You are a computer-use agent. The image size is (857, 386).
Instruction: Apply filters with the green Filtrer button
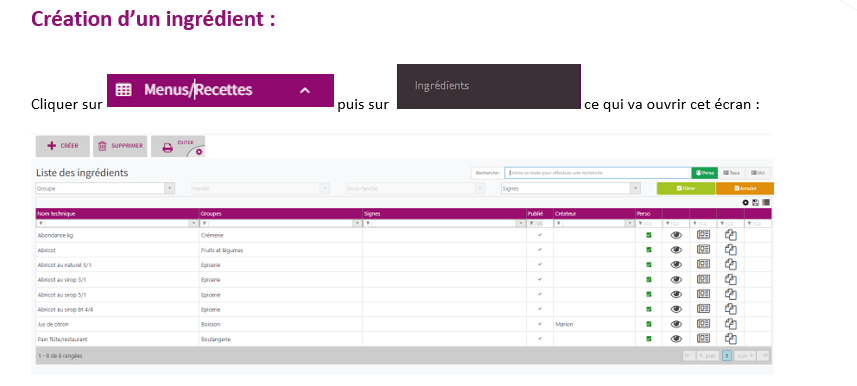686,188
